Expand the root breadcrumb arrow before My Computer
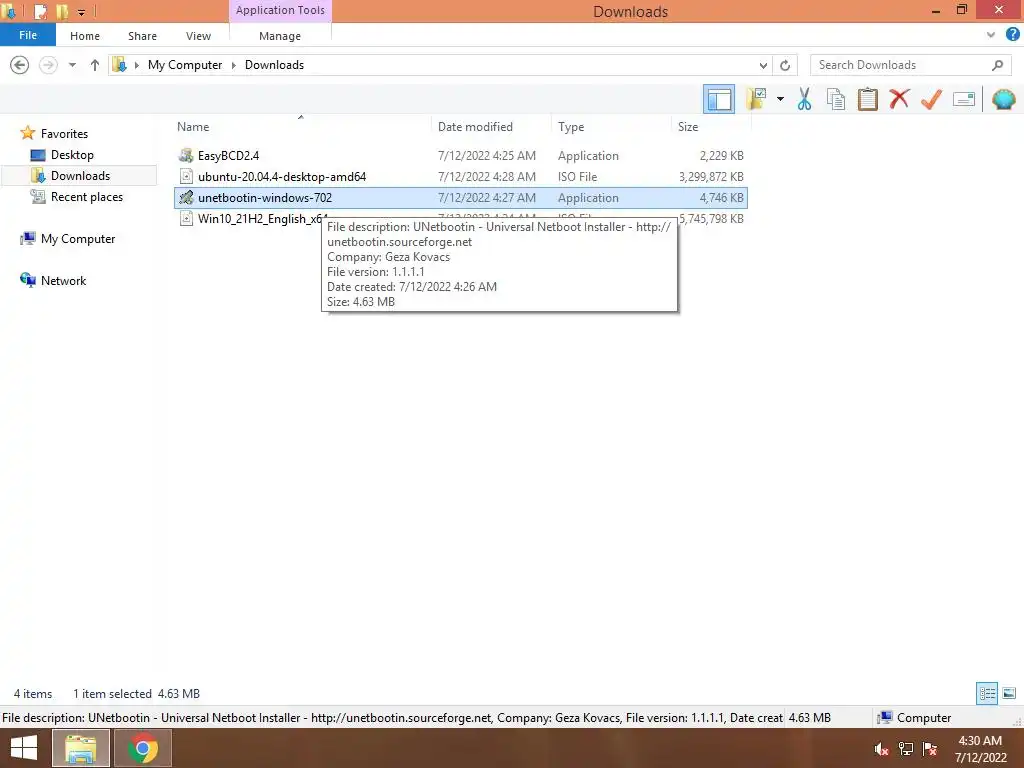This screenshot has width=1024, height=768. click(x=136, y=65)
